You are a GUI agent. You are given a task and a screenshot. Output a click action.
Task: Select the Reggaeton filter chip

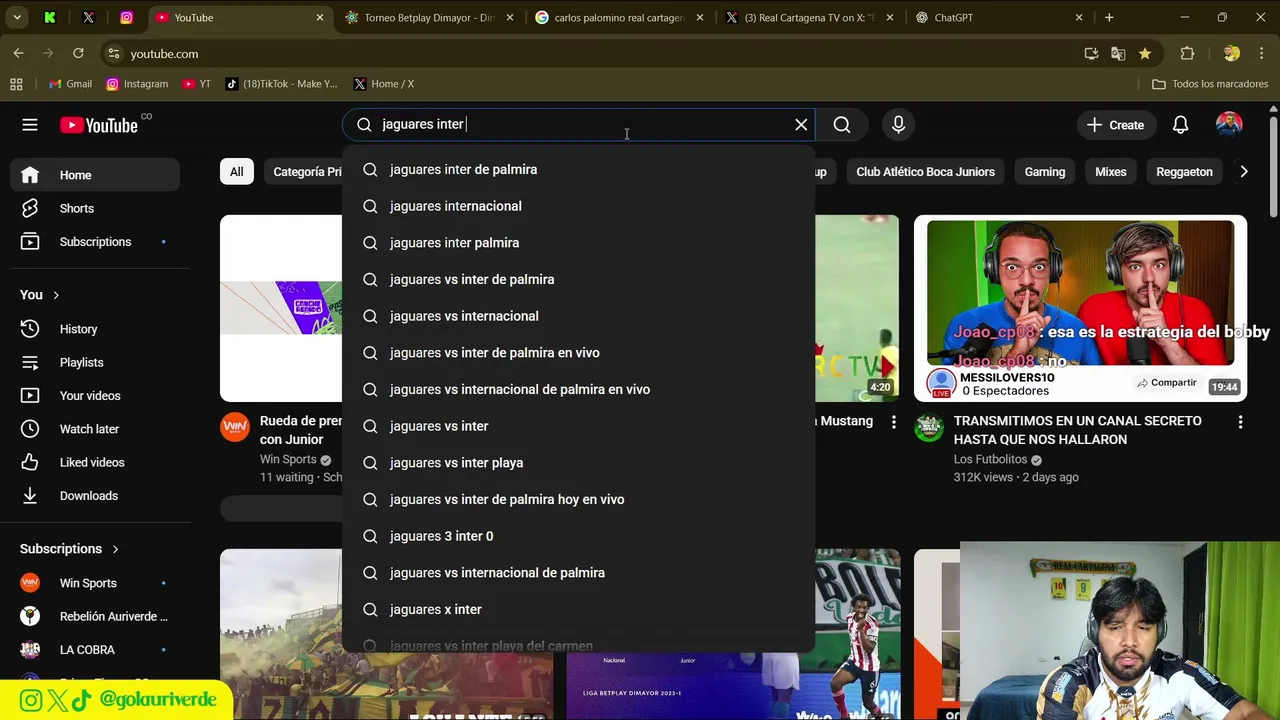pos(1184,172)
